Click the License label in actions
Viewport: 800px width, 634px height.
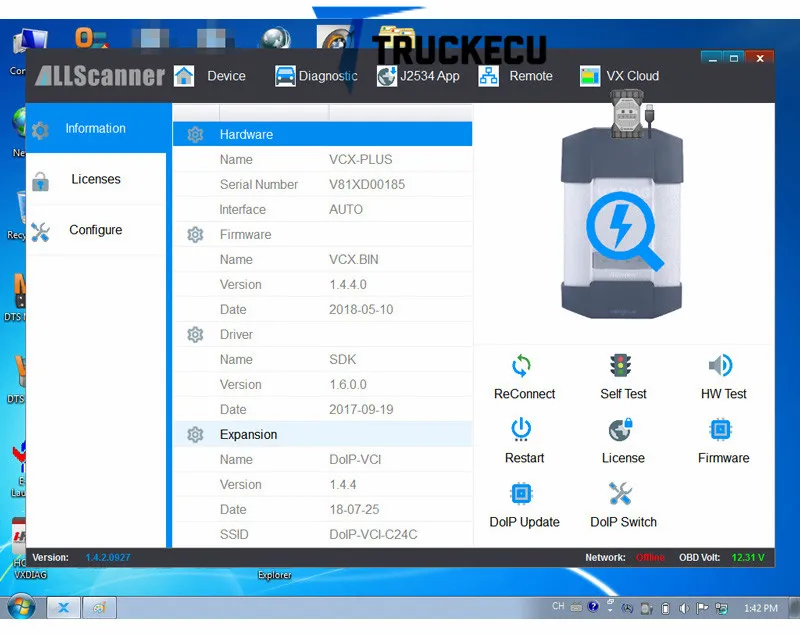point(623,458)
